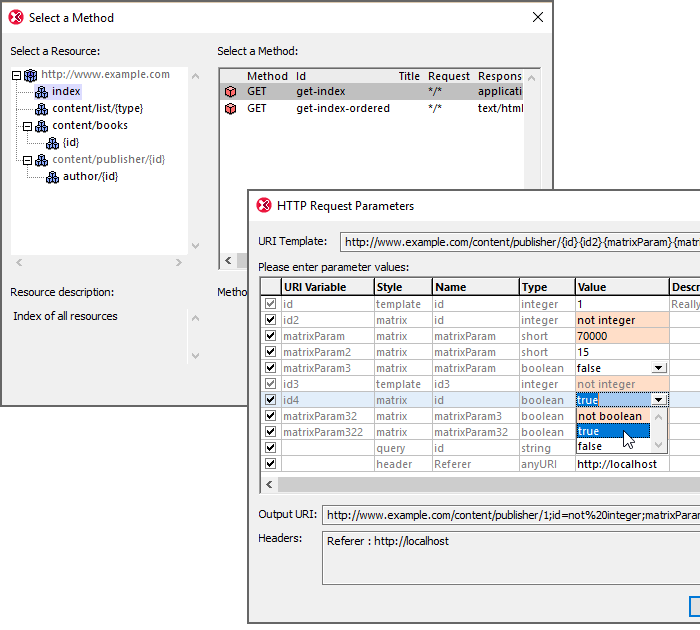Click the content/books resource icon
700x630 pixels.
point(41,126)
